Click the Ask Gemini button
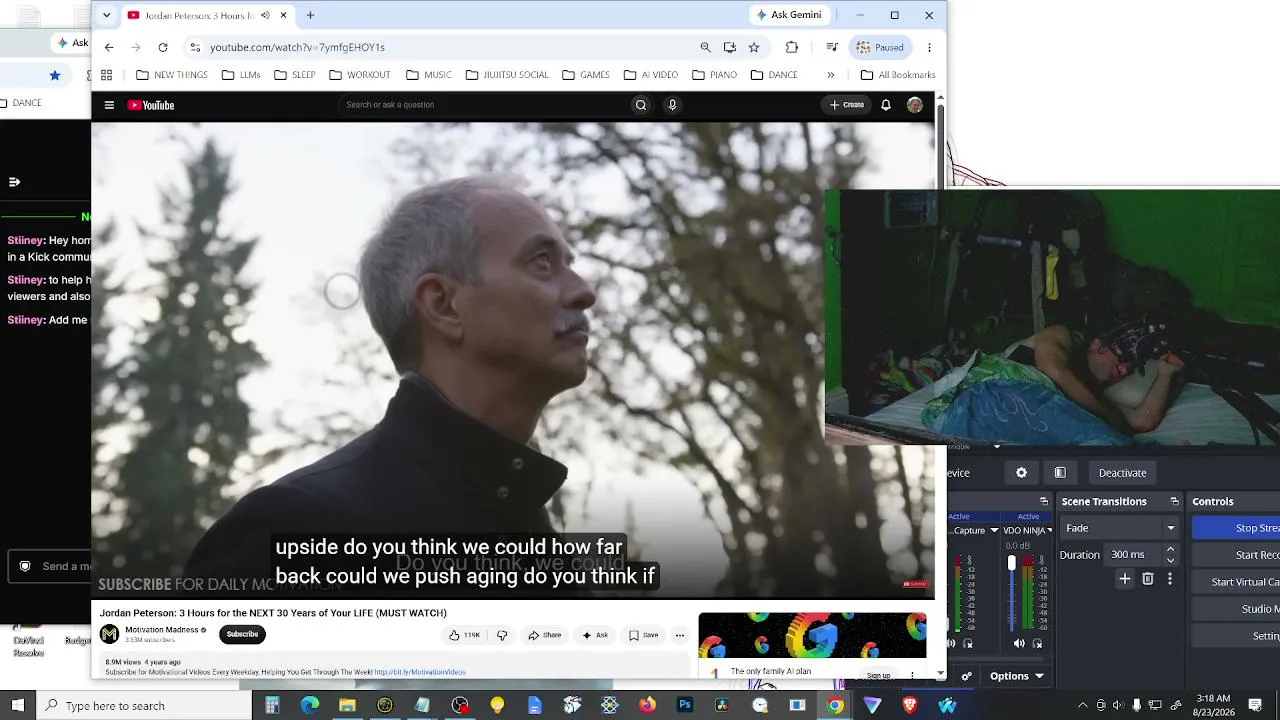Screen dimensions: 1280x720 (789, 15)
